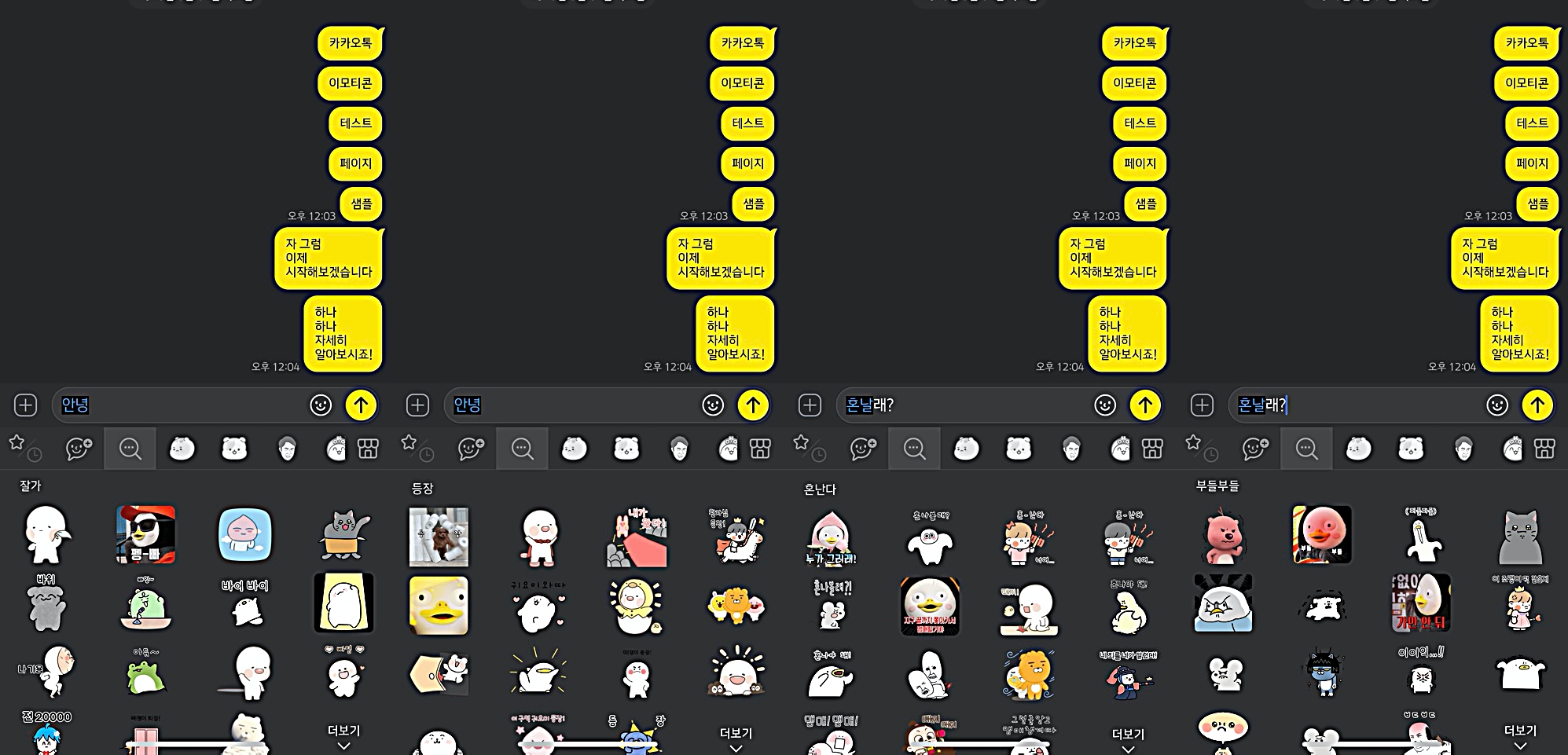Expand 더보기 in the 부들부들 panel

pyautogui.click(x=1520, y=736)
